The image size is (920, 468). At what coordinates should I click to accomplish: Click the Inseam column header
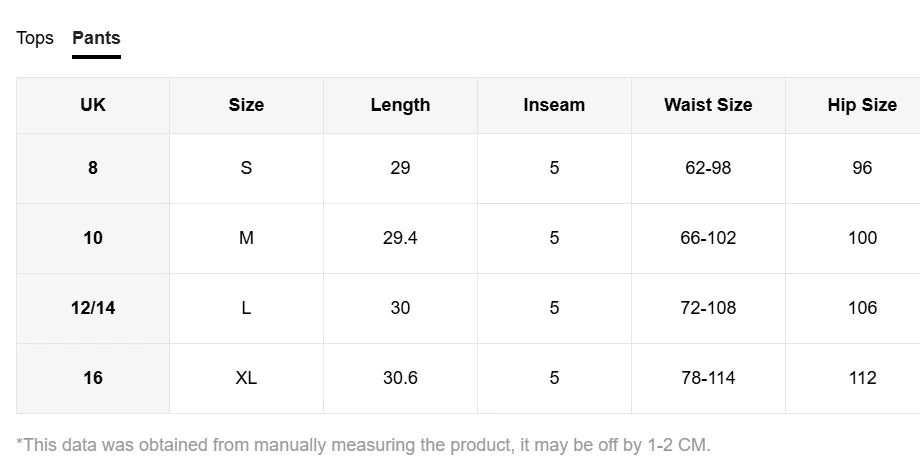click(x=554, y=105)
